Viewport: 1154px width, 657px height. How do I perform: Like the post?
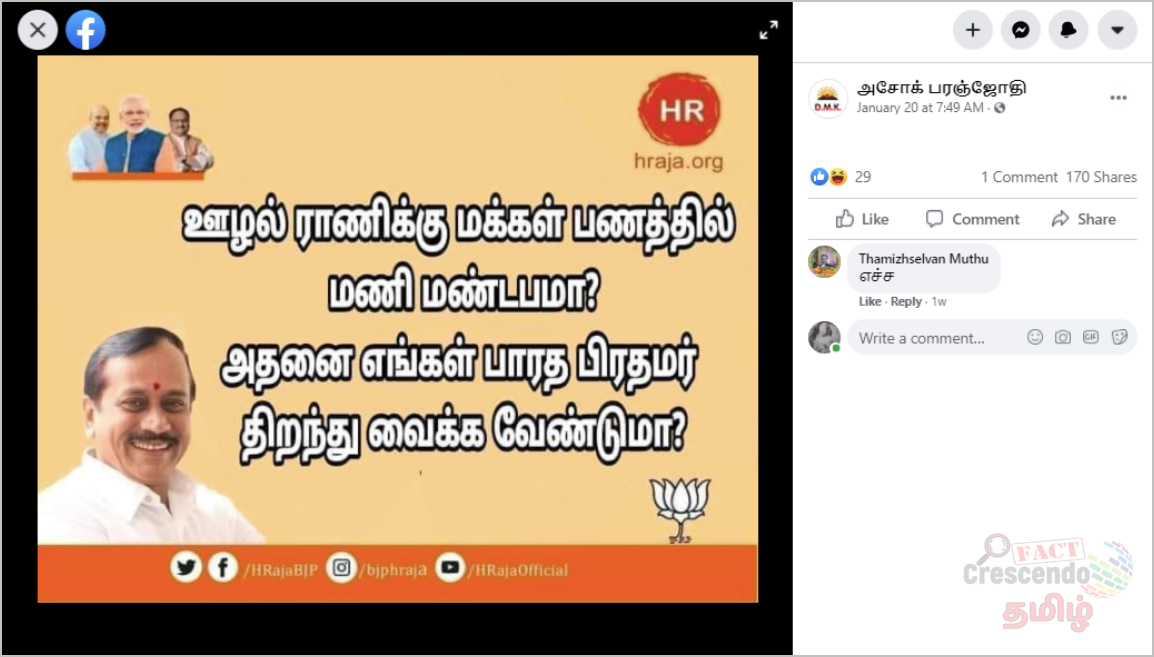(x=862, y=219)
